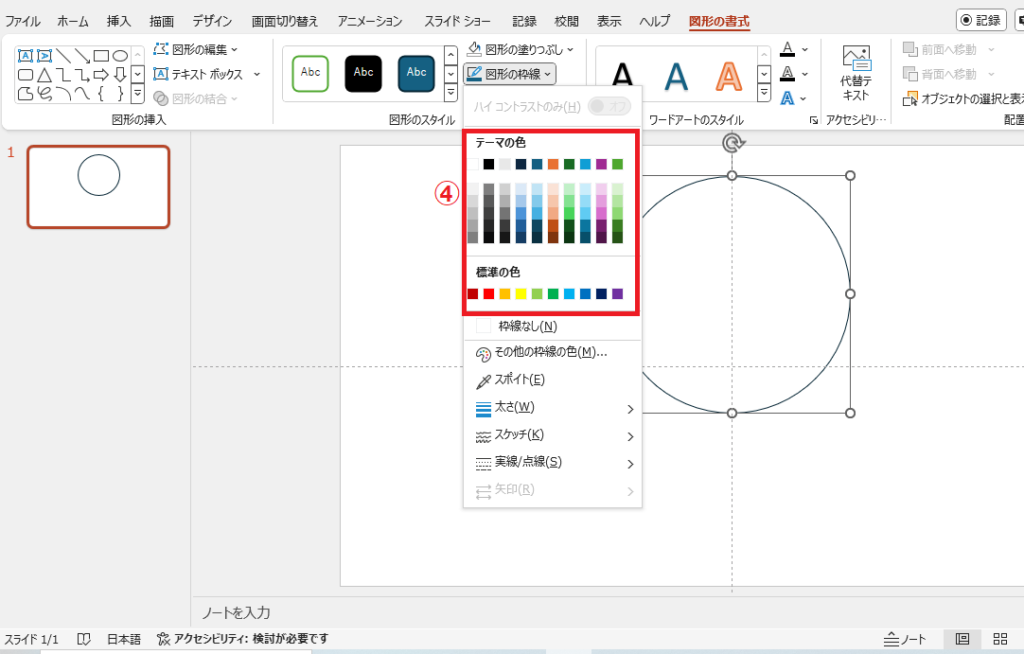Select the horizontal text box shape in gallery
The width and height of the screenshot is (1024, 654).
click(25, 56)
